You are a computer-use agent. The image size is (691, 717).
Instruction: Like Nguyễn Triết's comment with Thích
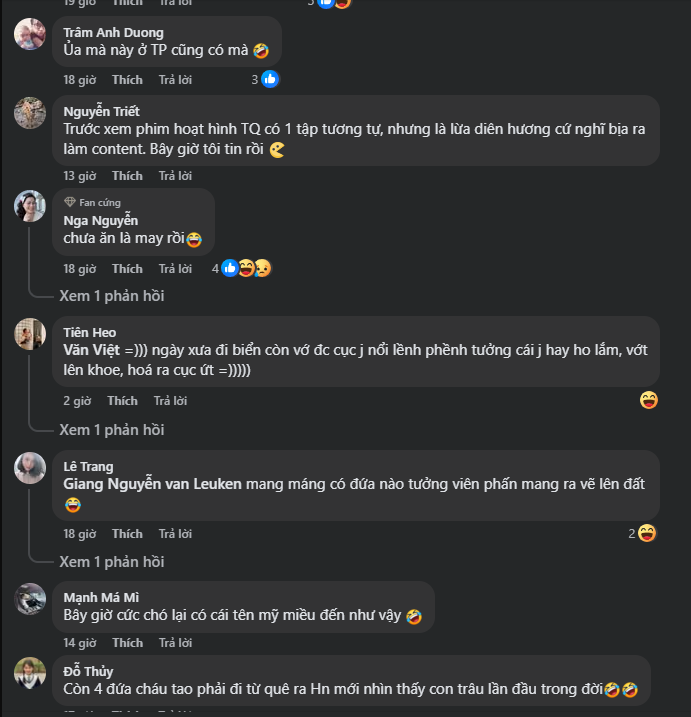127,176
